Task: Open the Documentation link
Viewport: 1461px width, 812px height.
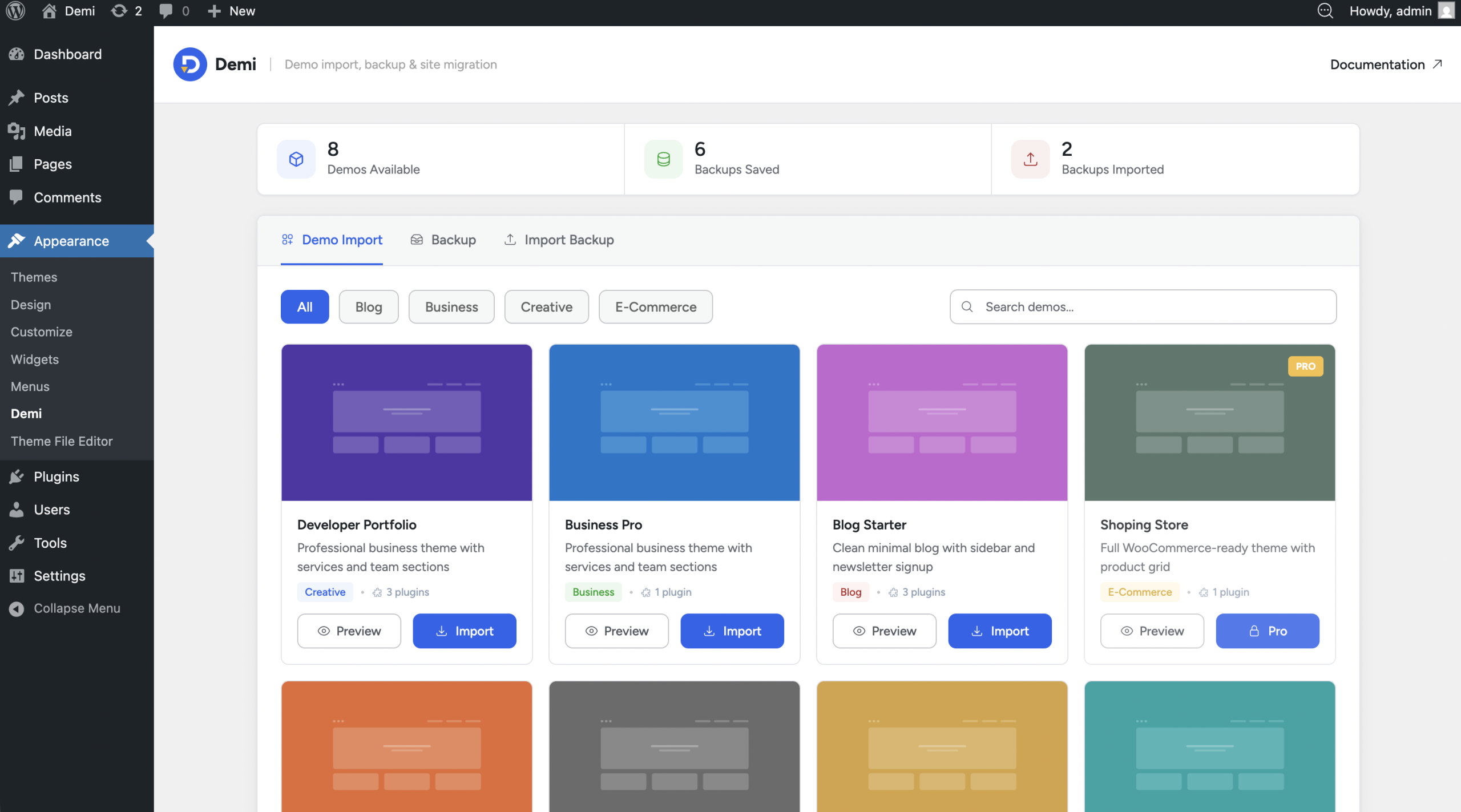Action: pos(1386,64)
